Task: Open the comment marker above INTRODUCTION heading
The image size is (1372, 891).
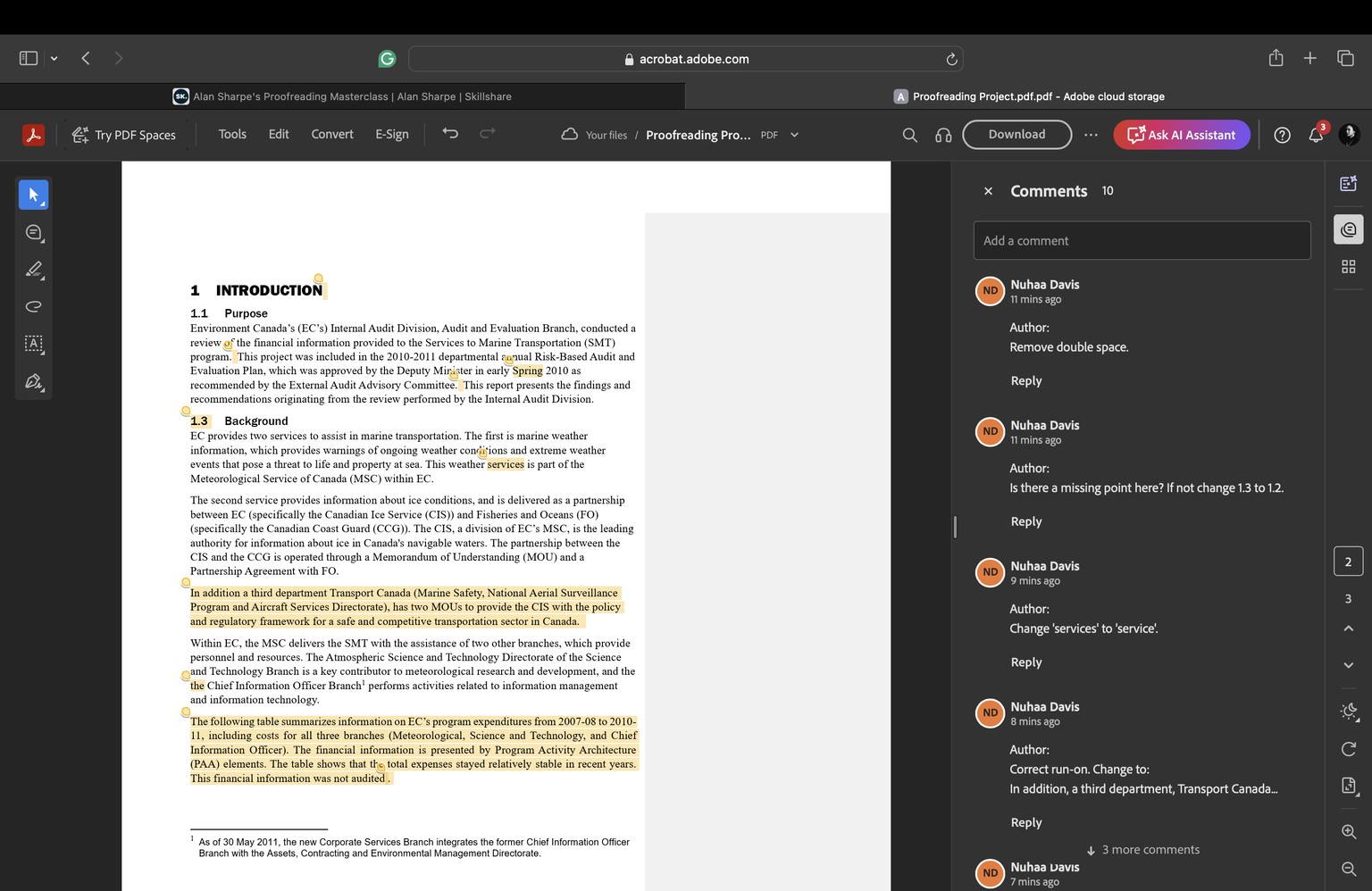Action: [319, 279]
